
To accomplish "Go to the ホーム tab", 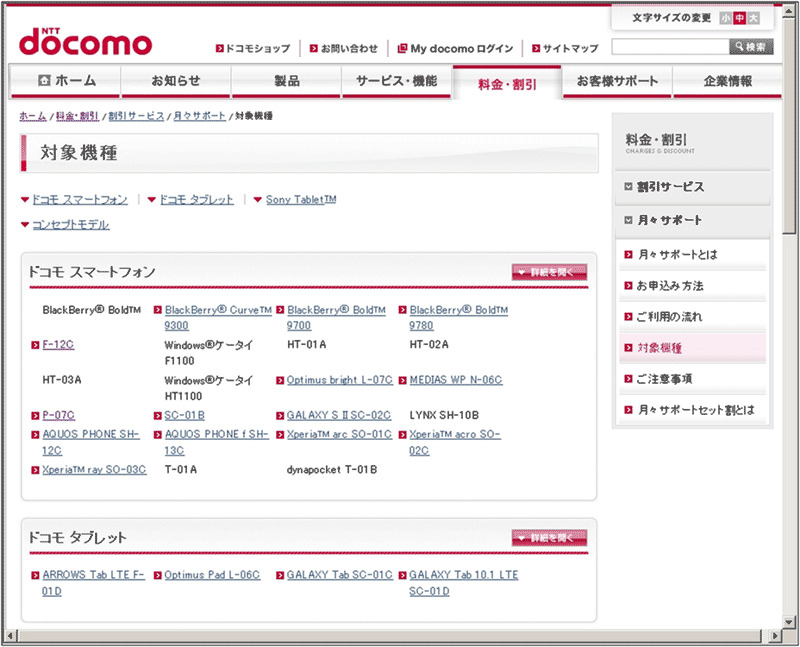I will pyautogui.click(x=65, y=81).
